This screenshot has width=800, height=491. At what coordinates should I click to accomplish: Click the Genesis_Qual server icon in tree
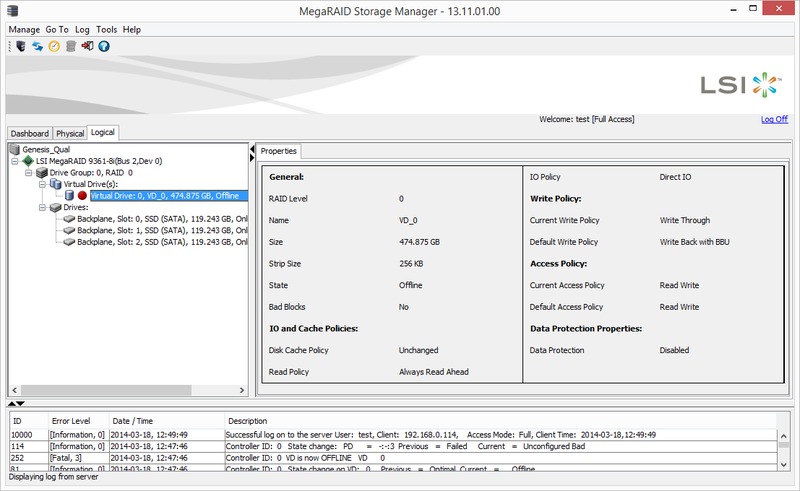click(x=14, y=149)
